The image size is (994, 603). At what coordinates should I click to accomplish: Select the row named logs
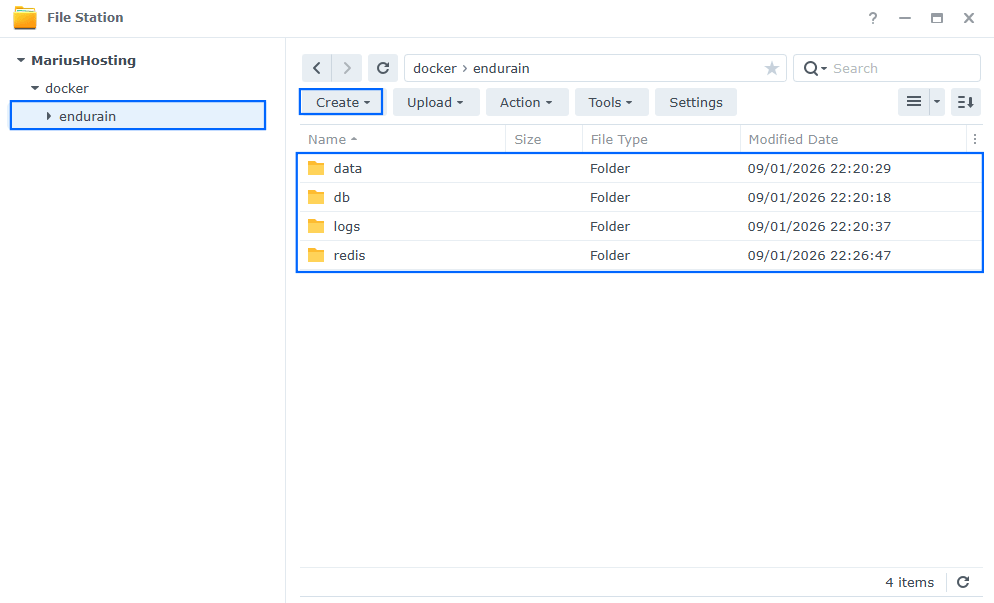tap(640, 226)
